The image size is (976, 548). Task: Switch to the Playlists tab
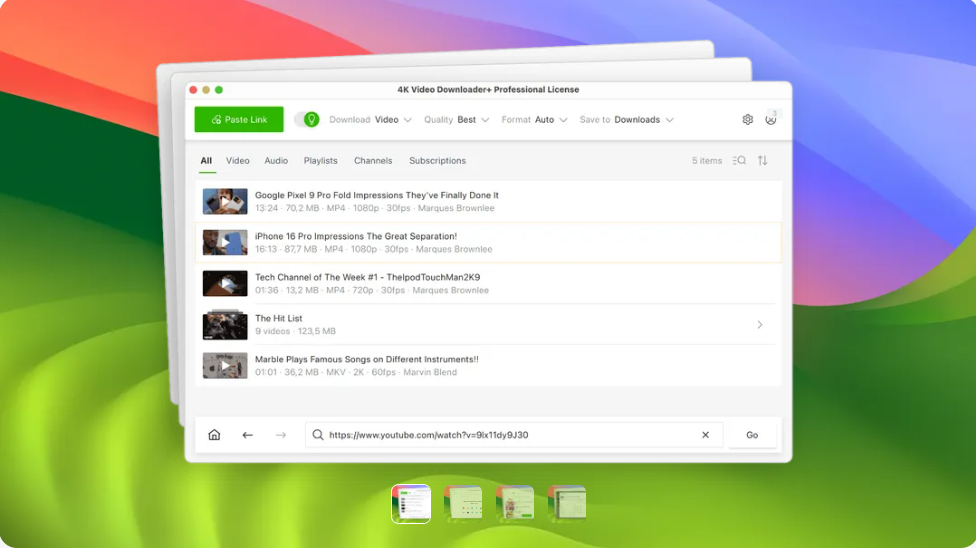(321, 161)
